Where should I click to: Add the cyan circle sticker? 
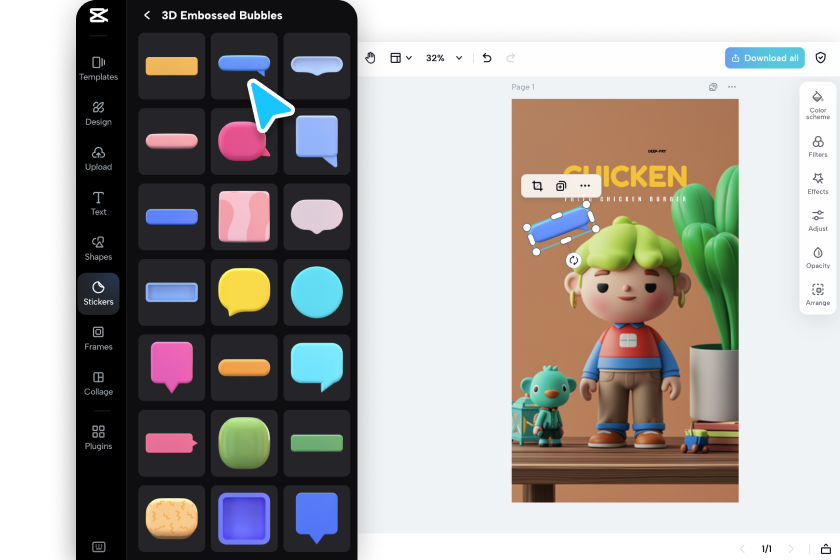(x=317, y=293)
